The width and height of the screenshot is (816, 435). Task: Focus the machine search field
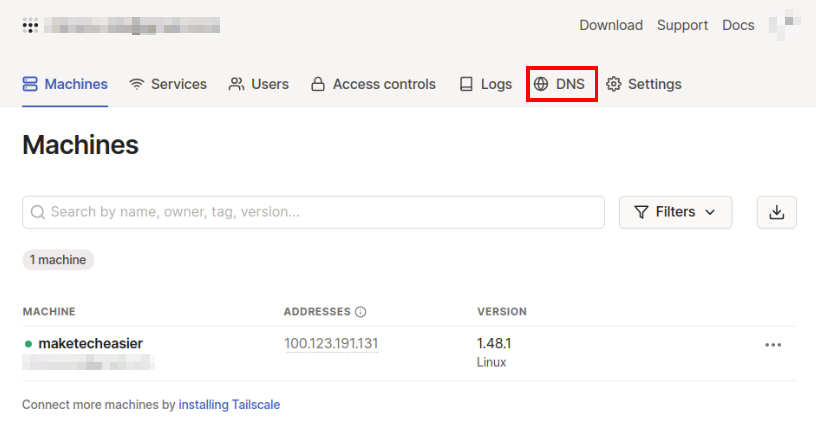[x=313, y=212]
